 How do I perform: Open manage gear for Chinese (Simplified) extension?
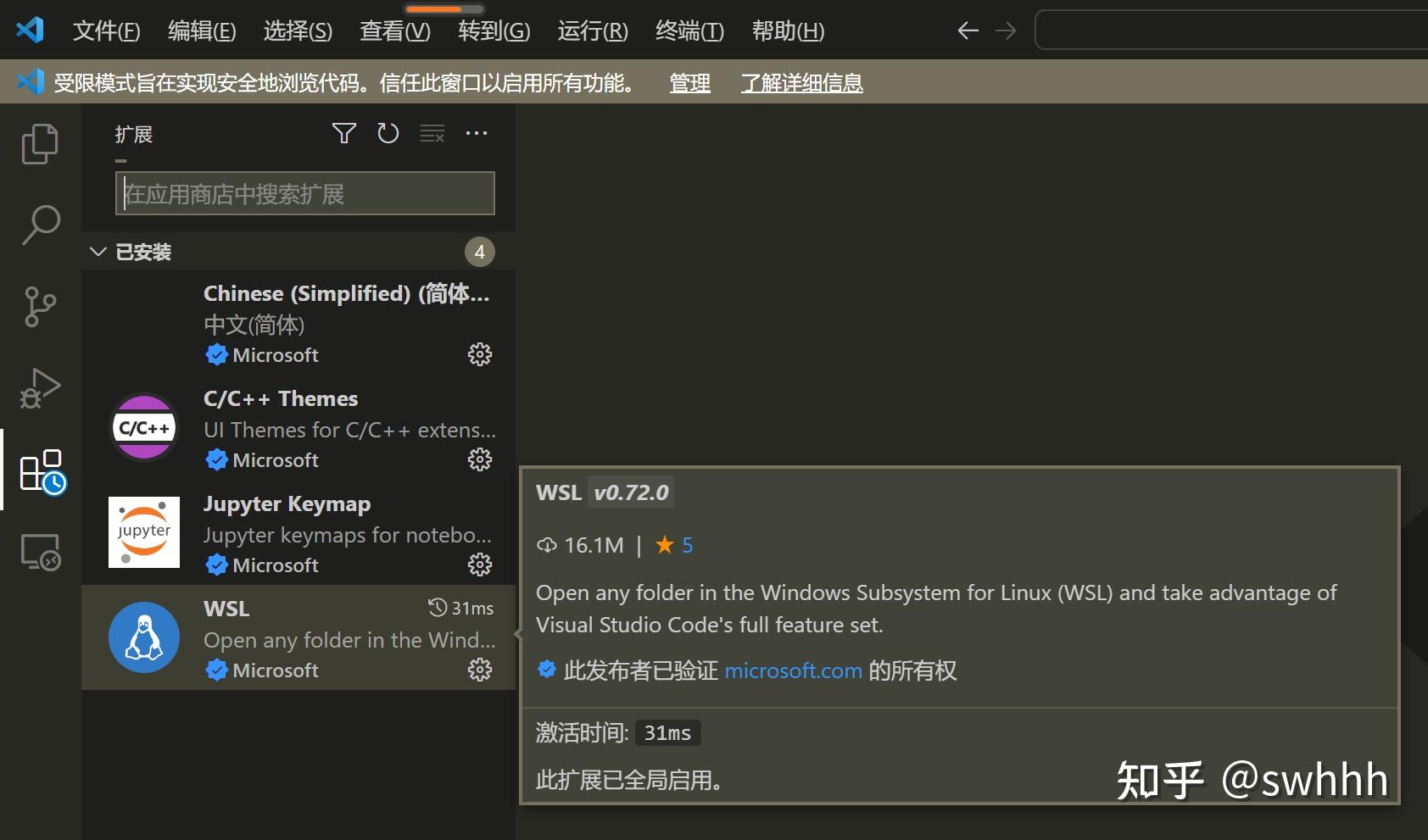(480, 354)
